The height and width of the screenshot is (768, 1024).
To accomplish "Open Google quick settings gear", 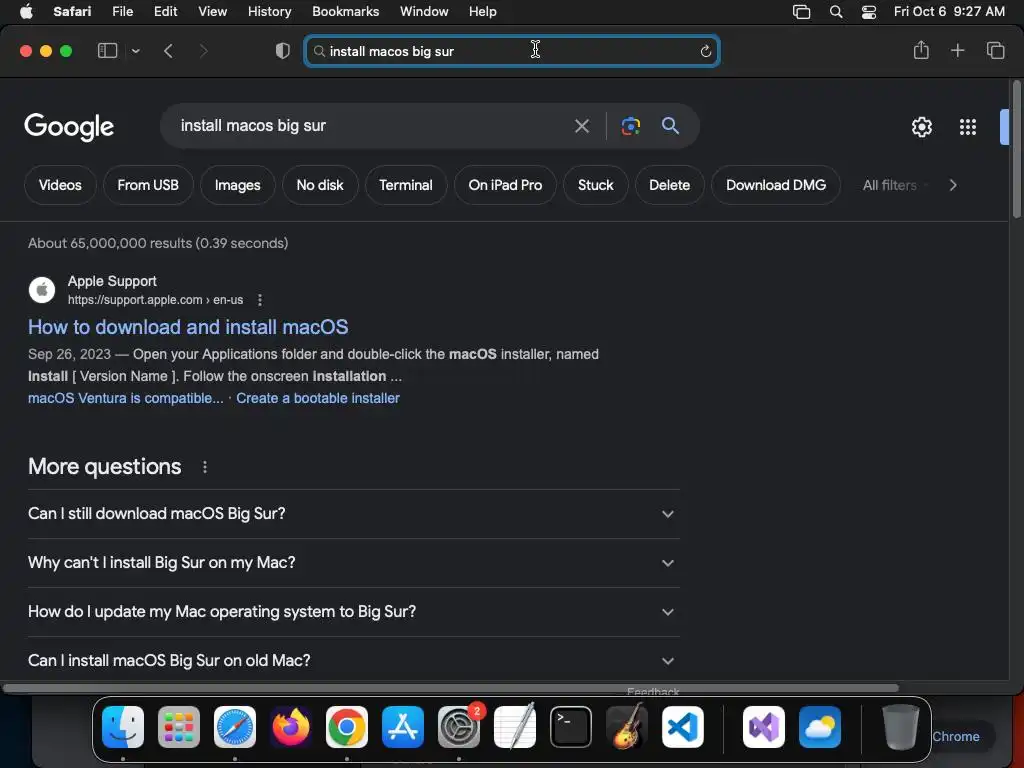I will click(921, 127).
